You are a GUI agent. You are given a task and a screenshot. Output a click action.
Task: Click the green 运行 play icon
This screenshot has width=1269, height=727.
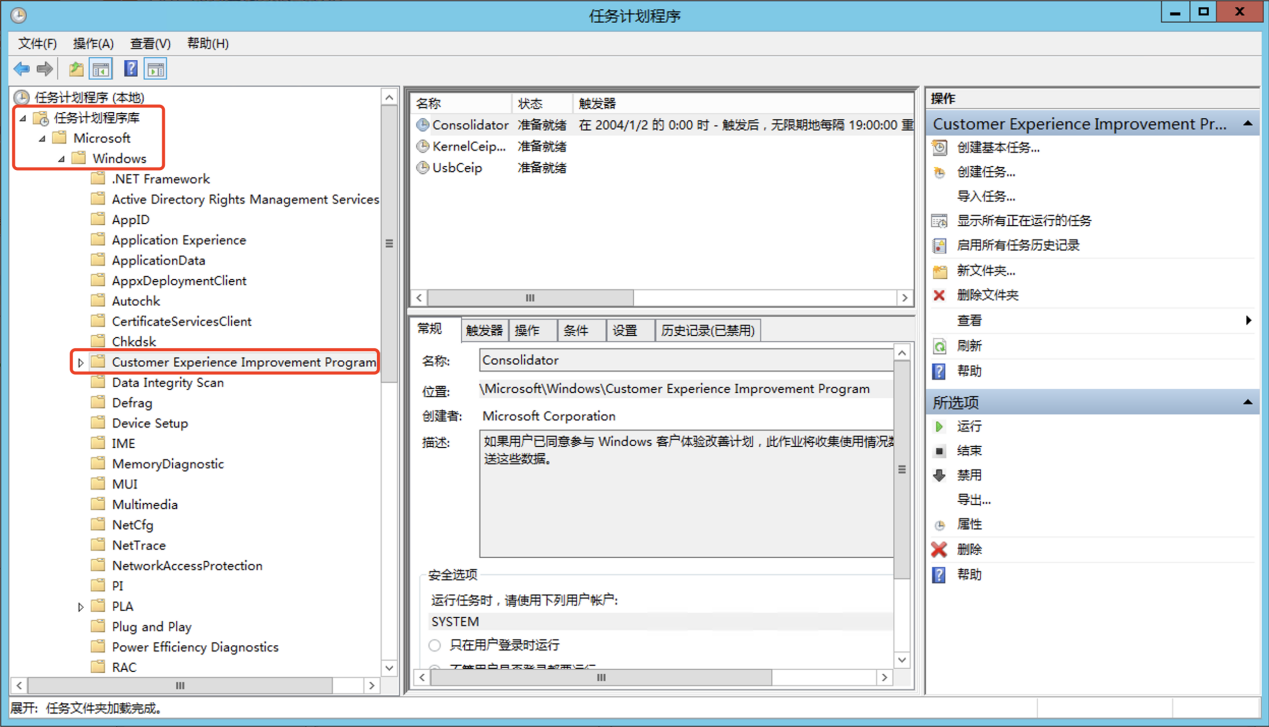coord(939,426)
